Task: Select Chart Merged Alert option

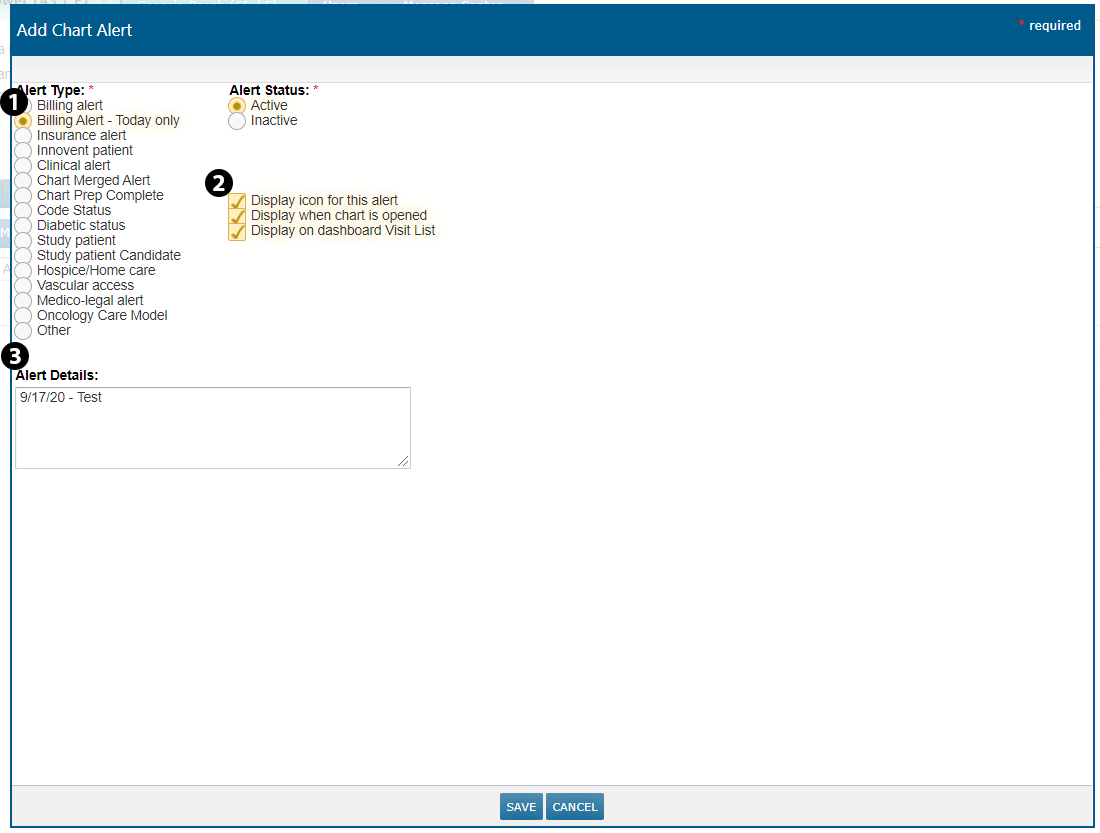Action: click(x=23, y=181)
